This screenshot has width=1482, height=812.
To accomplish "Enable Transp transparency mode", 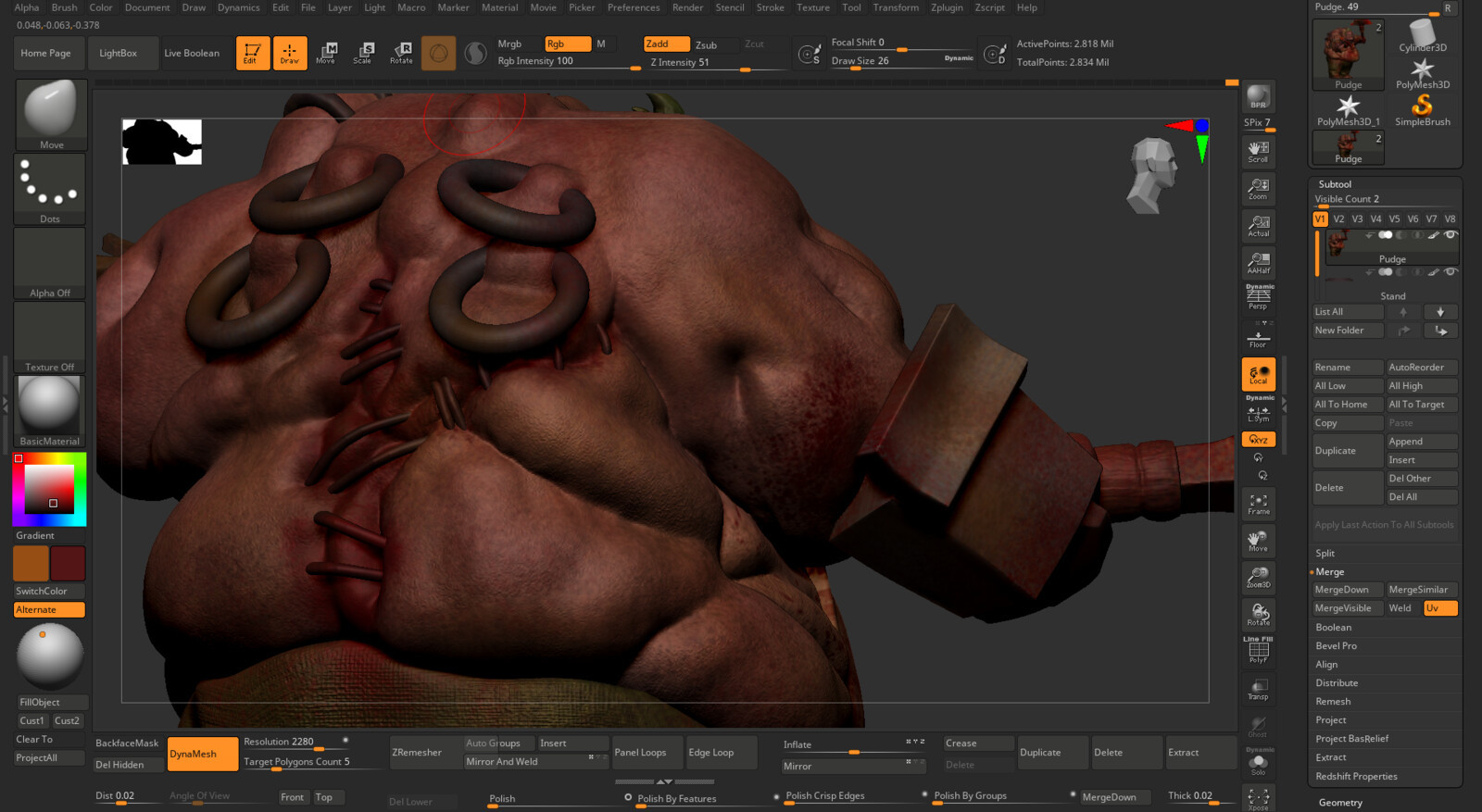I will (1258, 690).
